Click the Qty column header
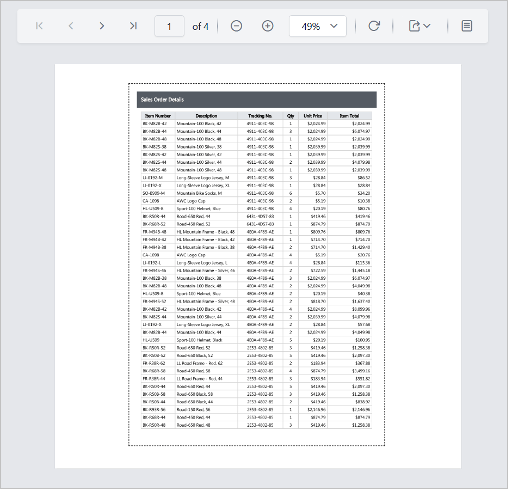508x489 pixels. click(x=290, y=116)
